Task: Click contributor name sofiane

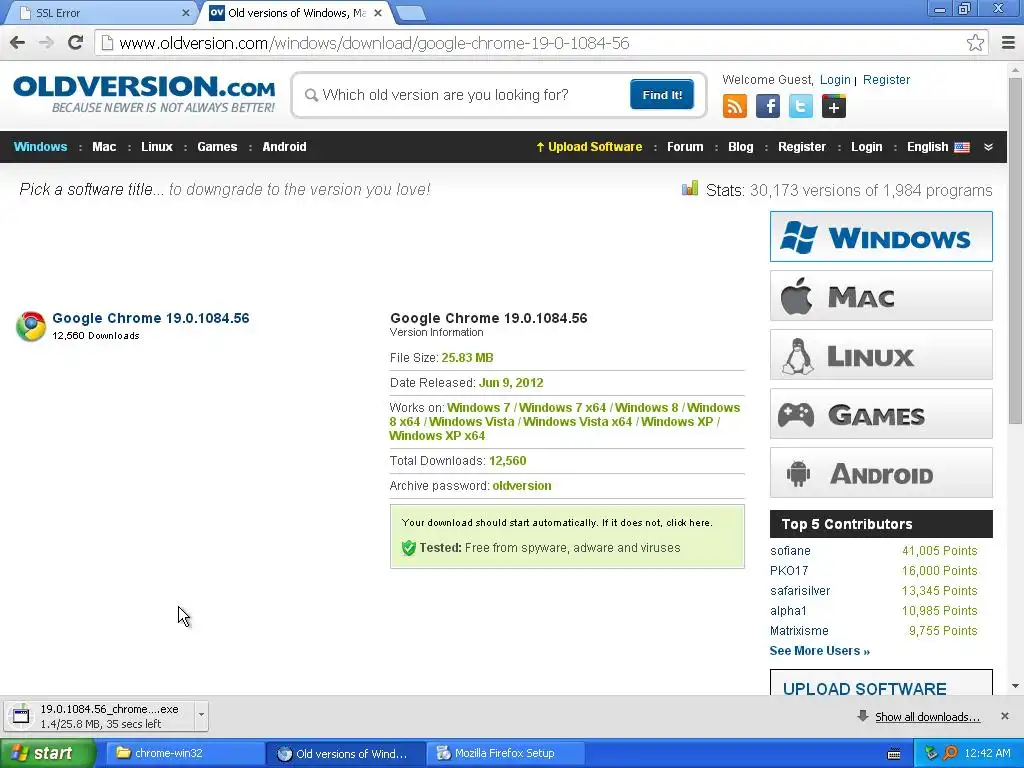Action: point(790,551)
